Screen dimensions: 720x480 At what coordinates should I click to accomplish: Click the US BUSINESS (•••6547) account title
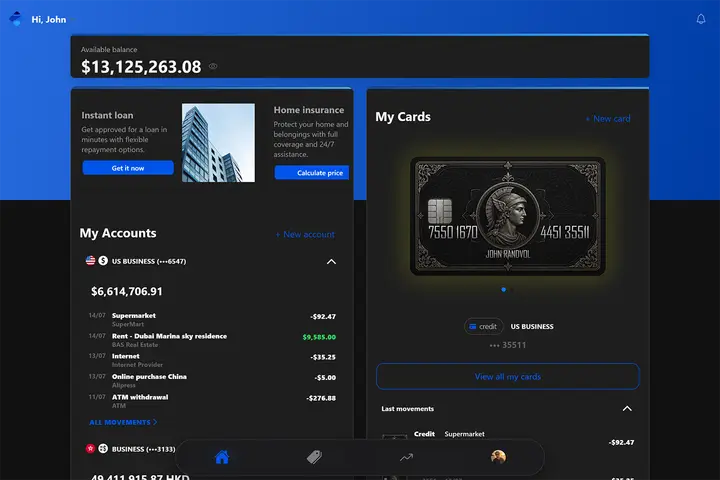pos(149,261)
